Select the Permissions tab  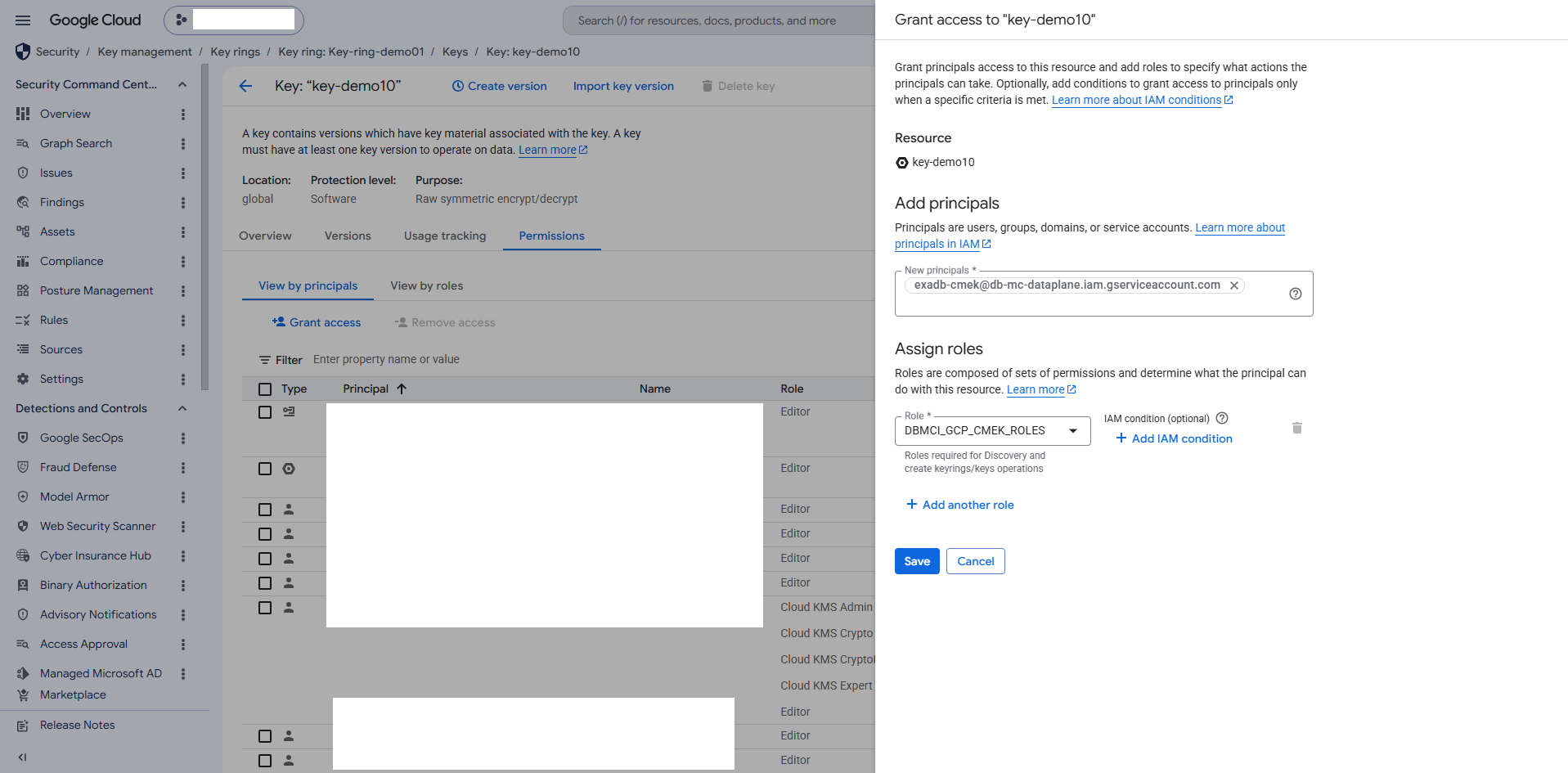[x=551, y=236]
